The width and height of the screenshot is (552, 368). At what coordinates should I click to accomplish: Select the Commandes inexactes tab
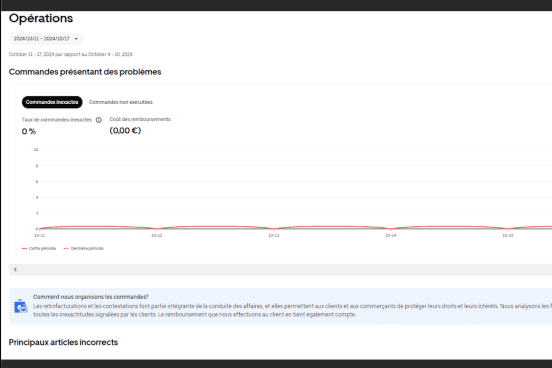(52, 102)
